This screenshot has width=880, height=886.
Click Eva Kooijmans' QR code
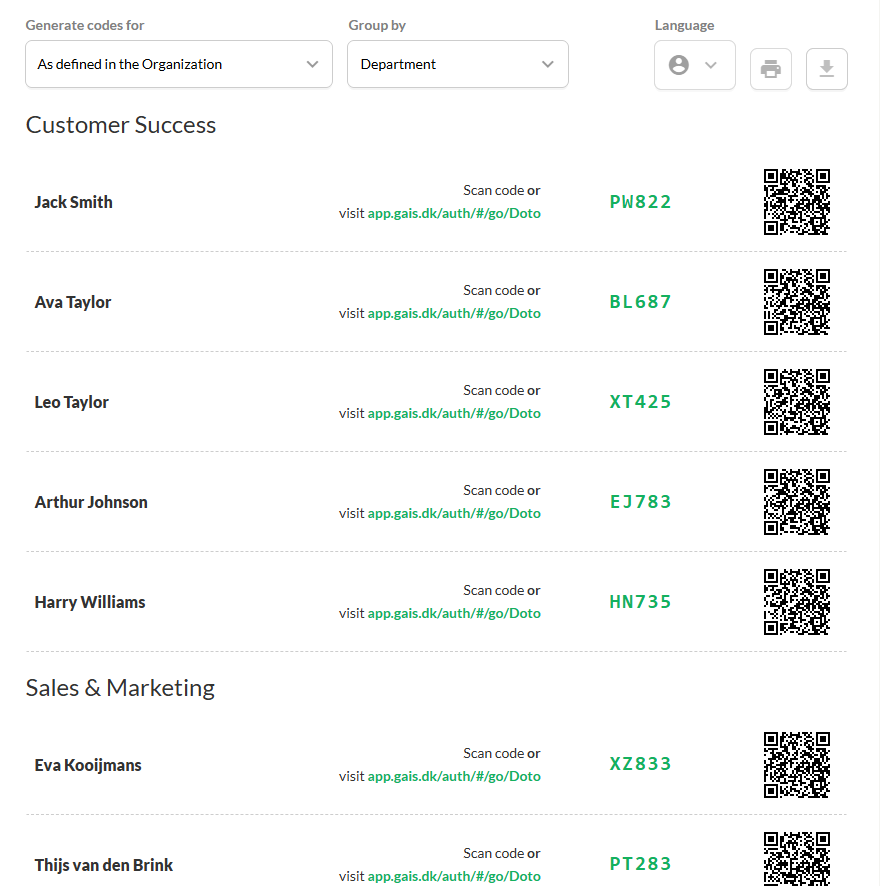tap(797, 765)
